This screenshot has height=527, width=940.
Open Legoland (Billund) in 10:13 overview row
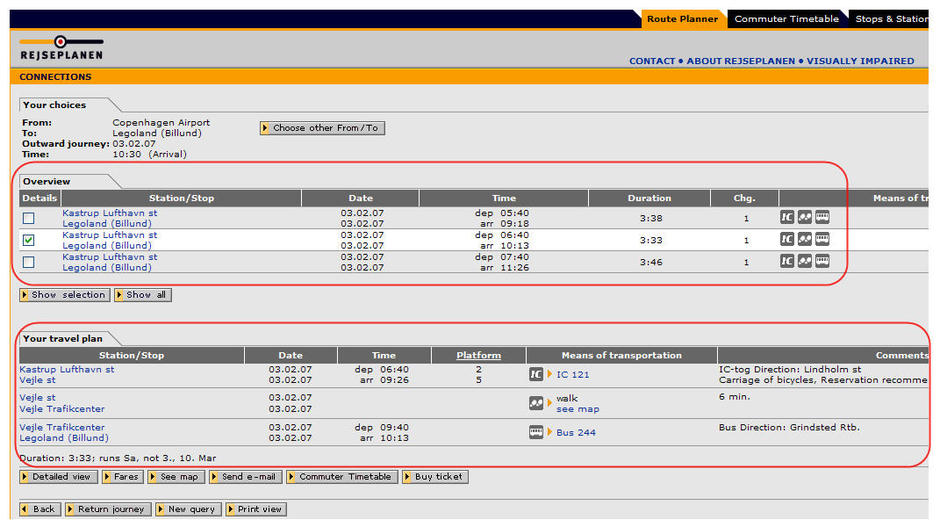107,246
